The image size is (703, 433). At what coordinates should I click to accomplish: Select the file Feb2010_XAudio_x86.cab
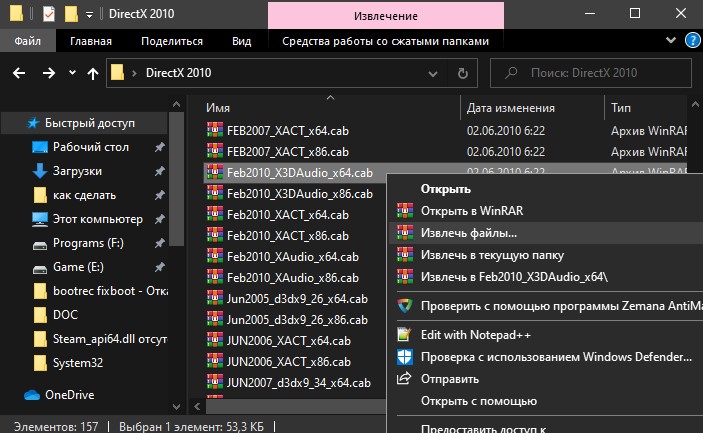coord(292,278)
